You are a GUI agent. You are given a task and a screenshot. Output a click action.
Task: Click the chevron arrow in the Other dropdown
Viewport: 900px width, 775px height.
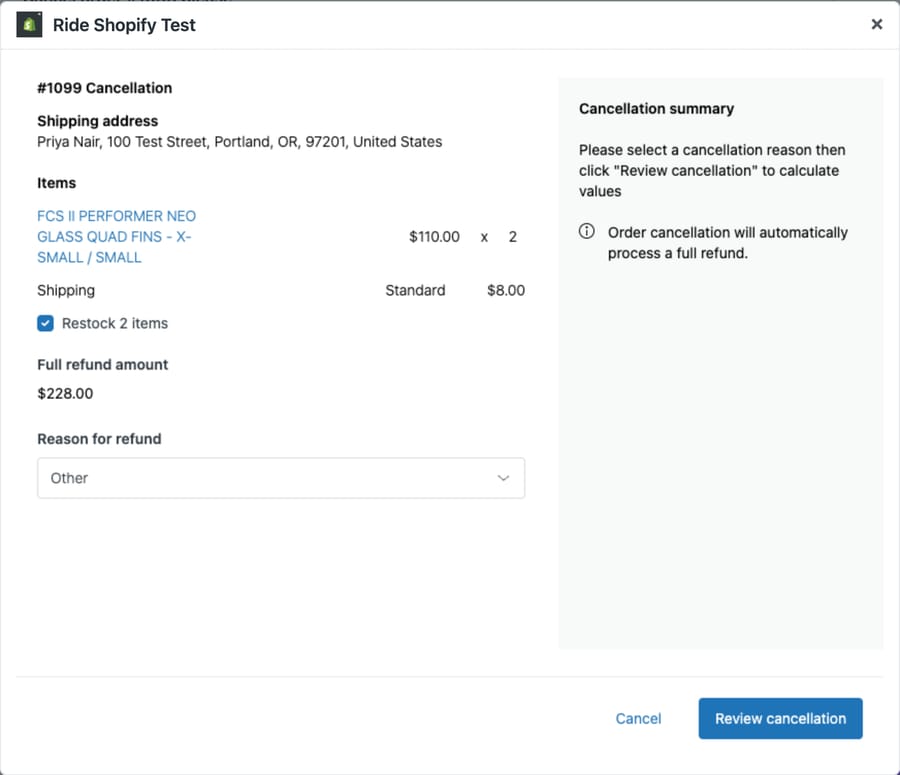click(503, 478)
